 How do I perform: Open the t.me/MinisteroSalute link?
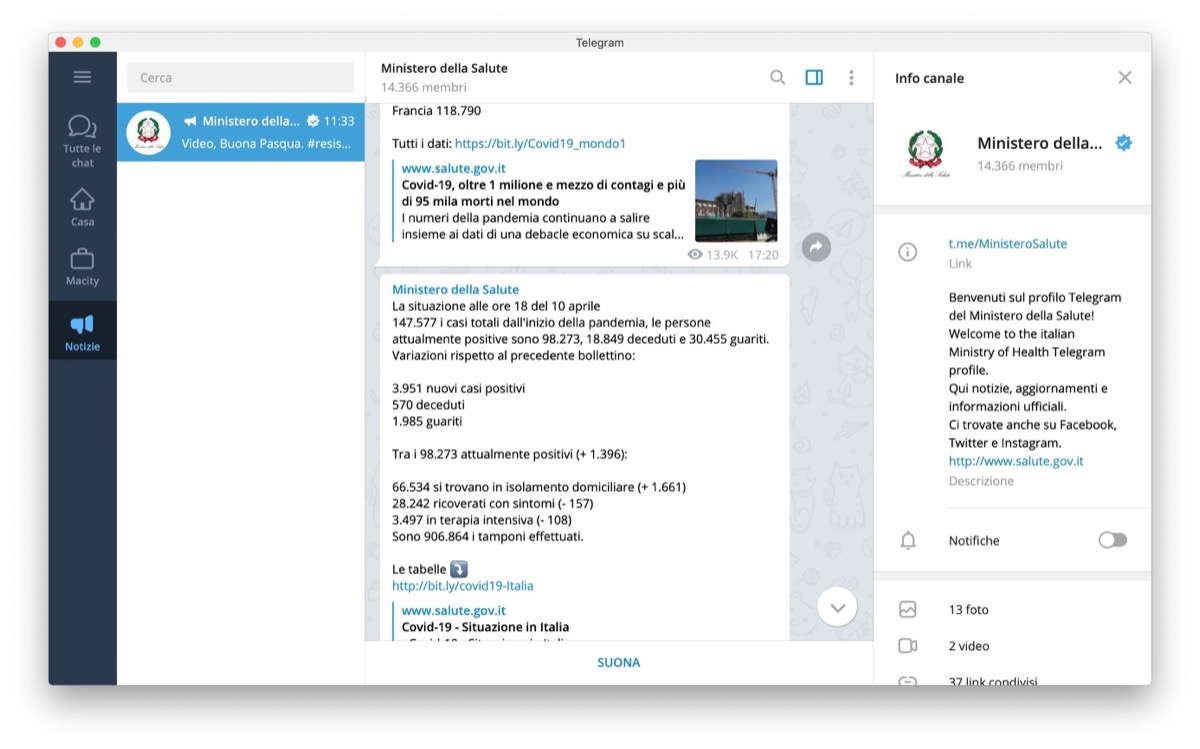pos(1007,244)
